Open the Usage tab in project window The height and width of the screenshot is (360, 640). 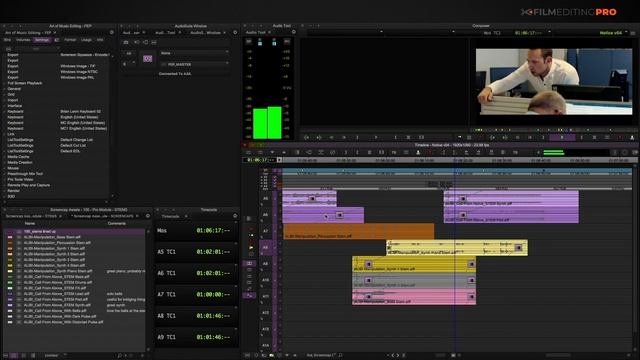[x=86, y=40]
